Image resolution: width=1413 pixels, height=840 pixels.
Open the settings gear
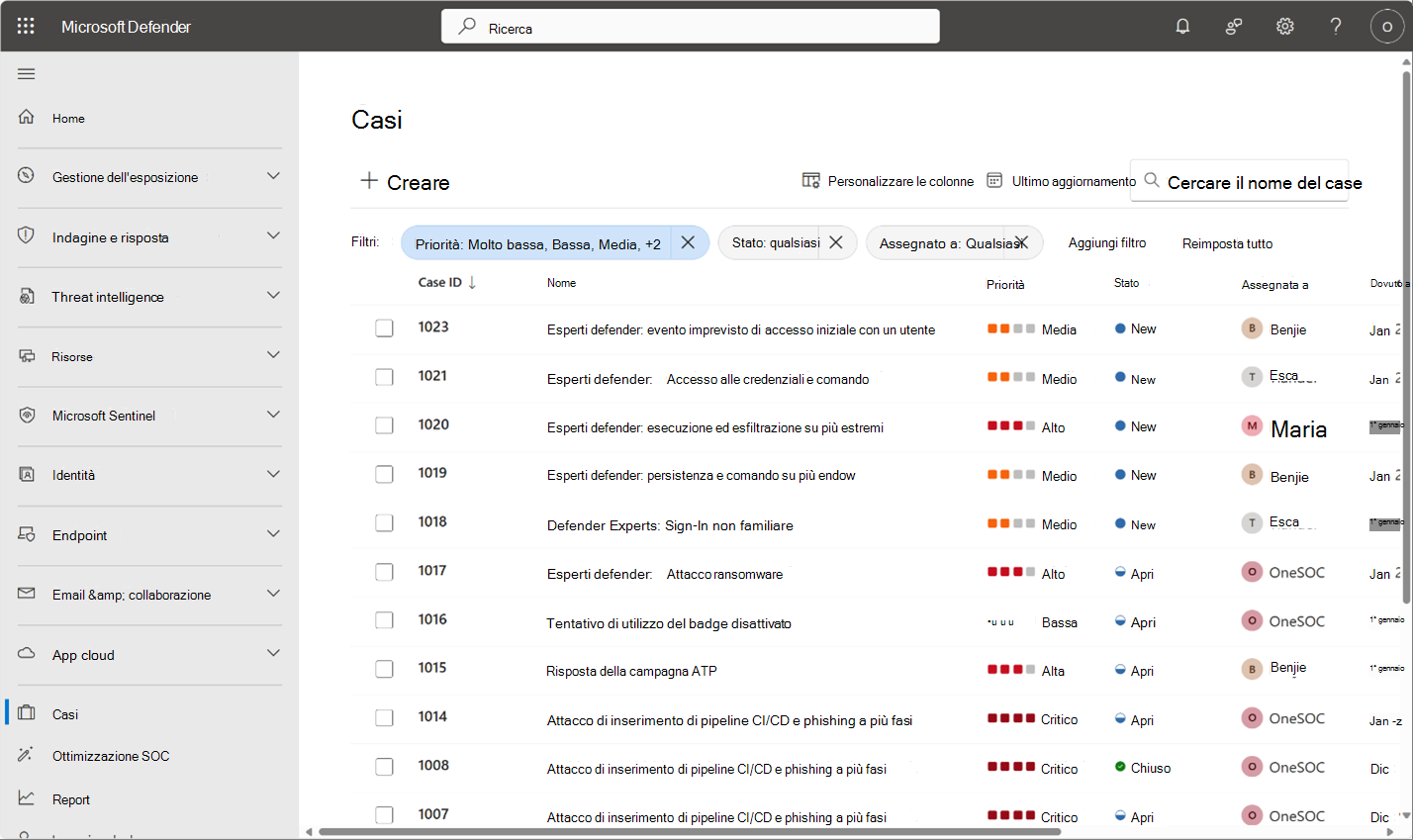[x=1283, y=26]
